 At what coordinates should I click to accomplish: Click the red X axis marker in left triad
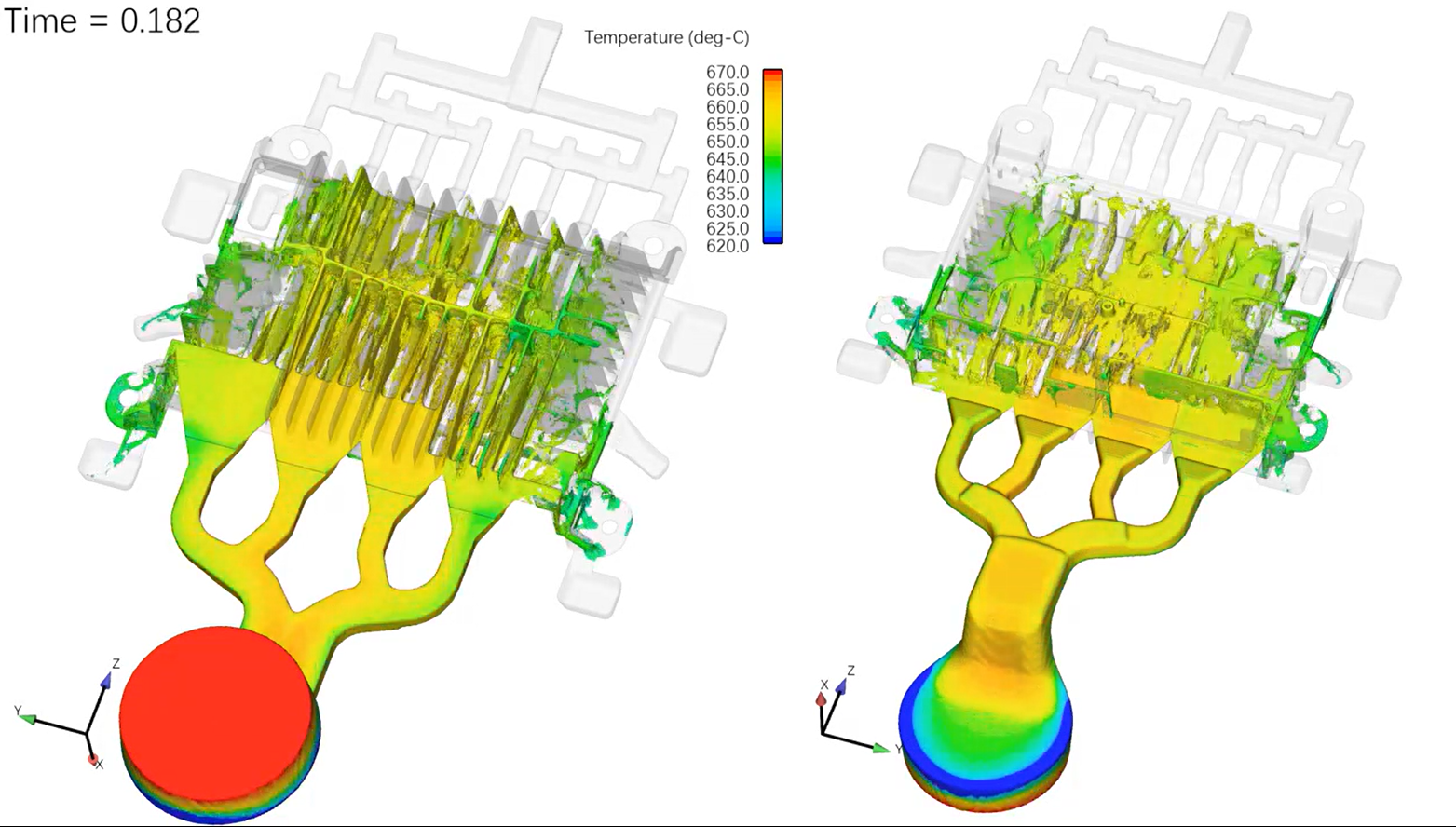[x=93, y=760]
